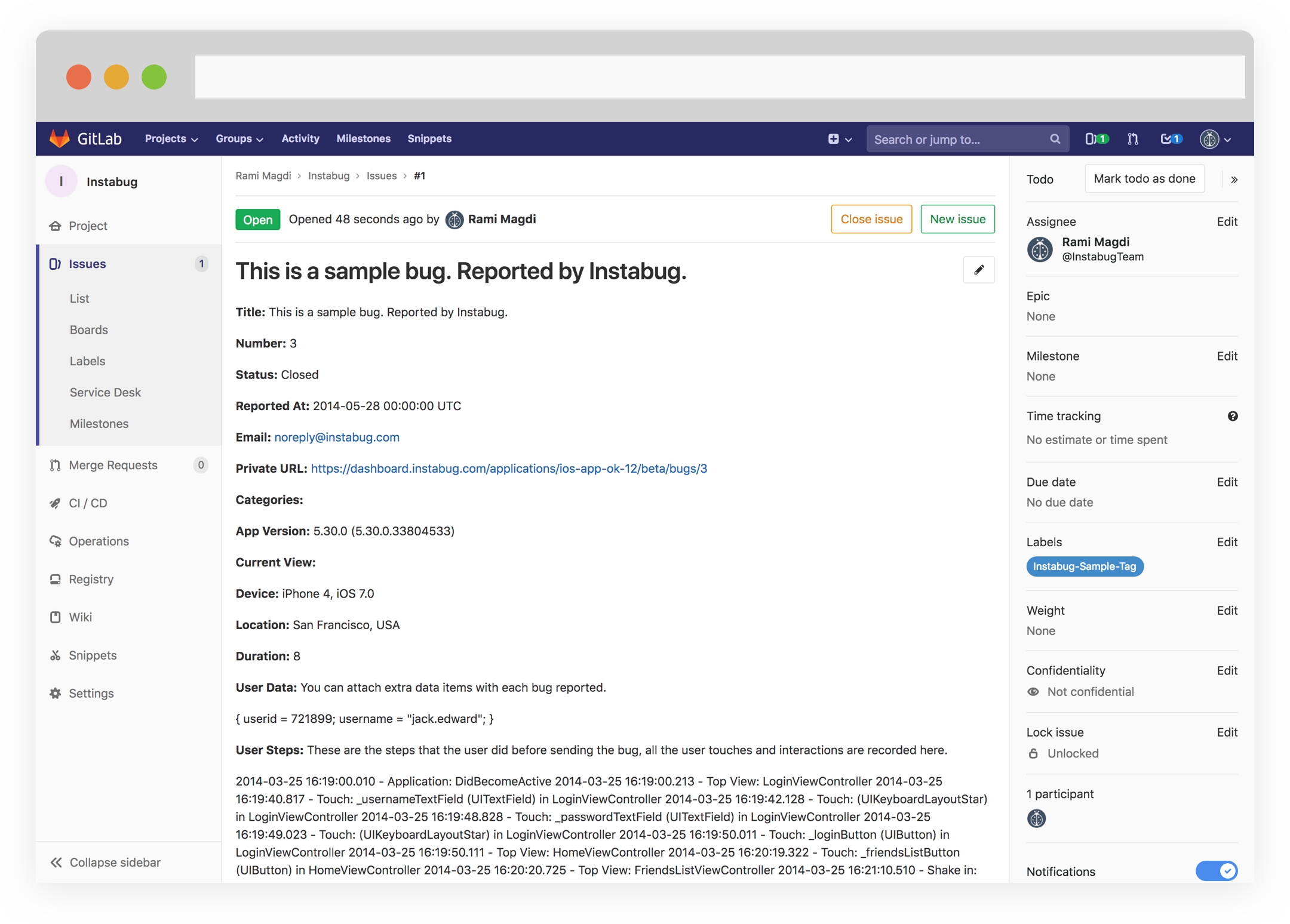Viewport: 1290px width, 924px height.
Task: Click the pencil edit-title icon
Action: (978, 270)
